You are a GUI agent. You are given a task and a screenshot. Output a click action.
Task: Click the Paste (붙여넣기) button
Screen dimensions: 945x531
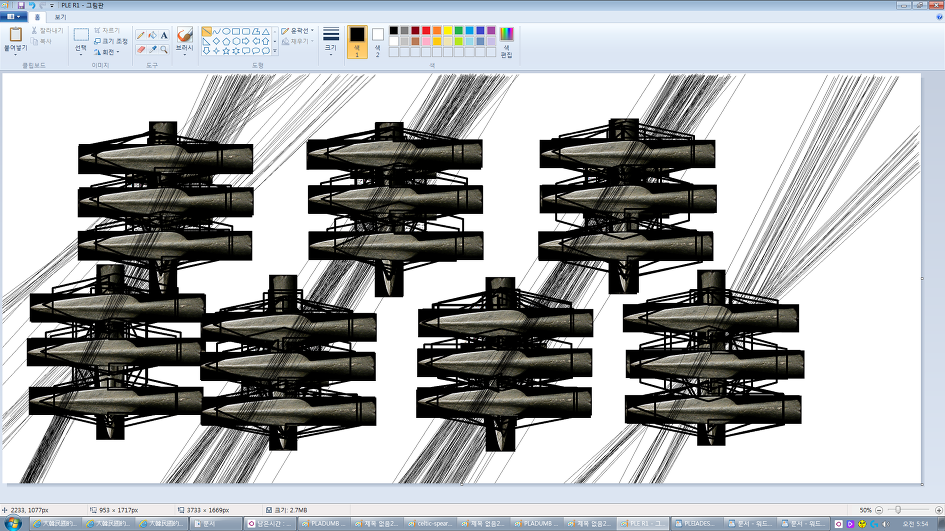[15, 40]
